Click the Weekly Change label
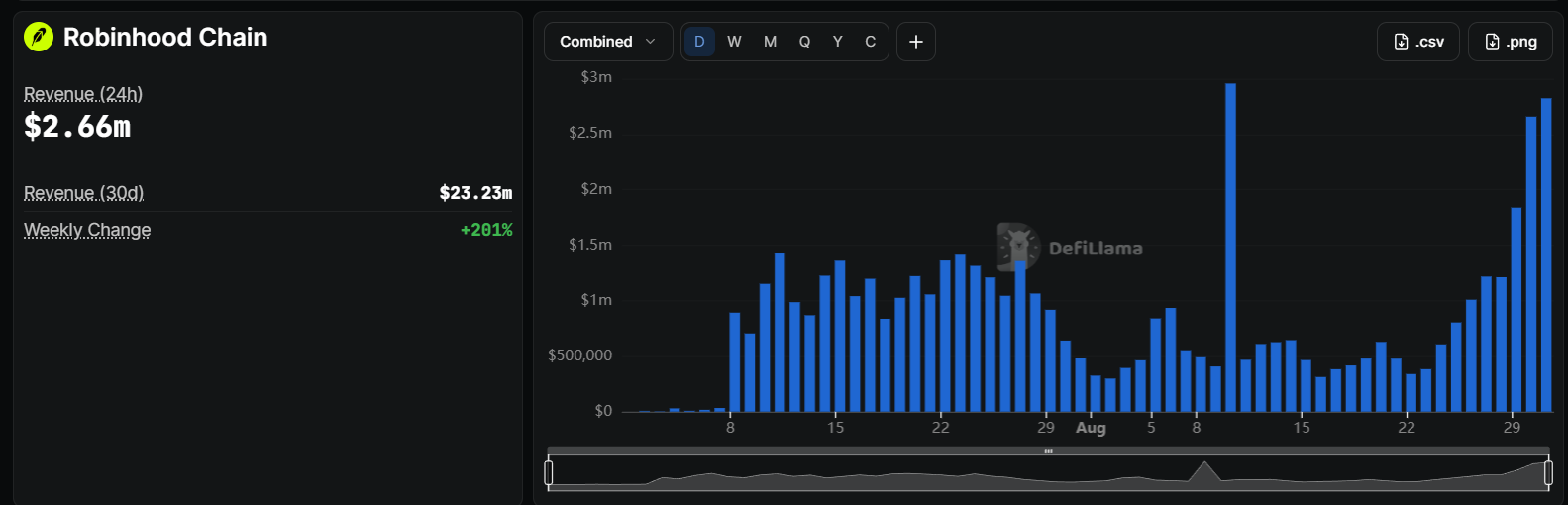Viewport: 1568px width, 505px height. (87, 230)
